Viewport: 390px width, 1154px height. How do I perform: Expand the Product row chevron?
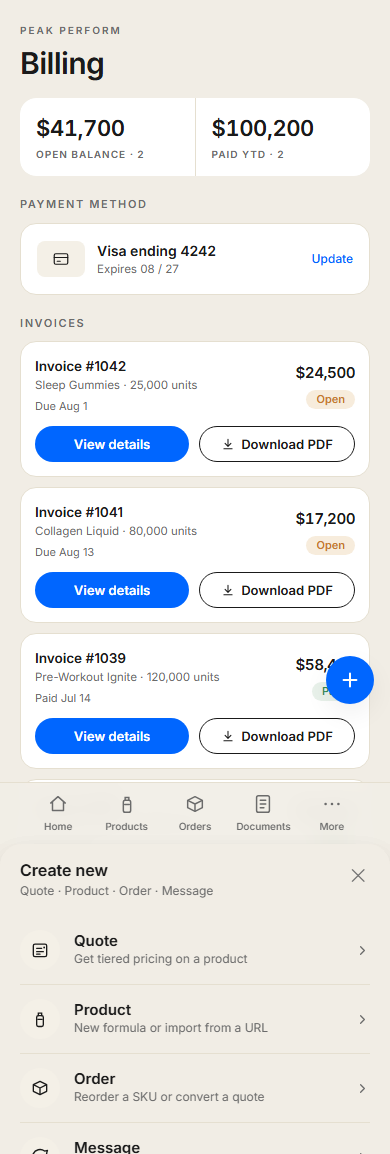pos(362,1019)
